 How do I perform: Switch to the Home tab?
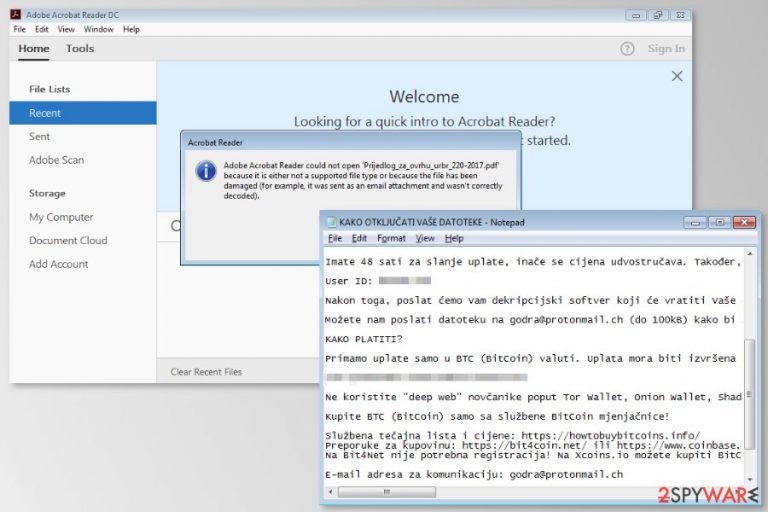34,49
